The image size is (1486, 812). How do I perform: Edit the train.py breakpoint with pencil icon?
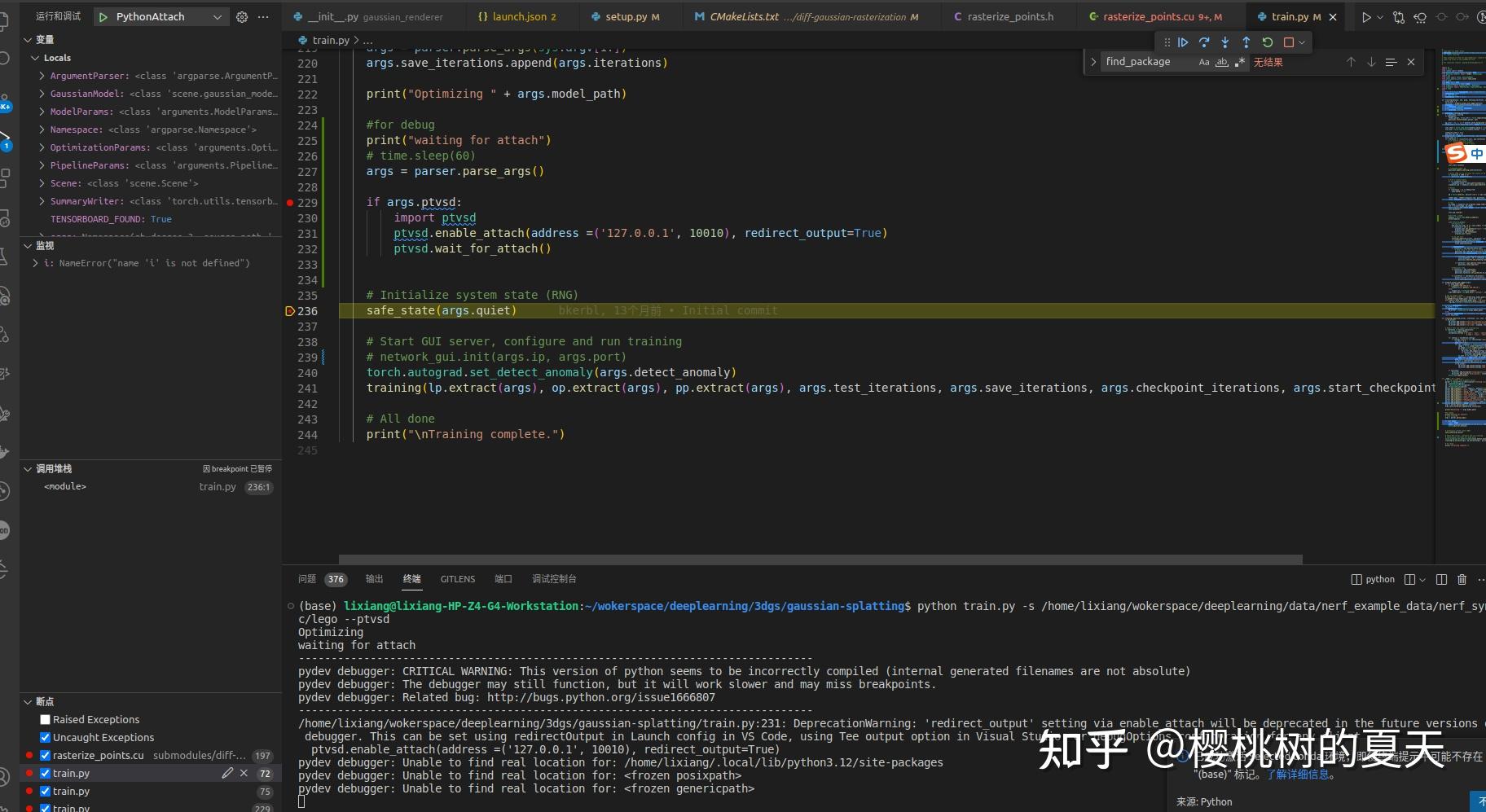228,773
